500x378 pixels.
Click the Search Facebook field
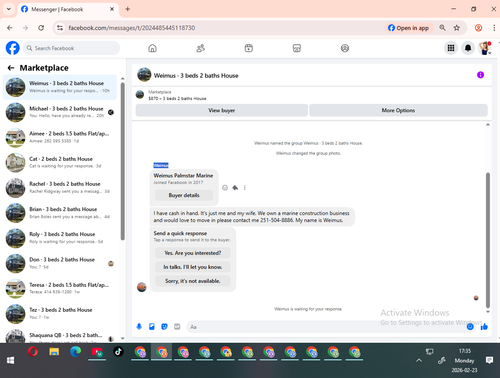[x=71, y=48]
